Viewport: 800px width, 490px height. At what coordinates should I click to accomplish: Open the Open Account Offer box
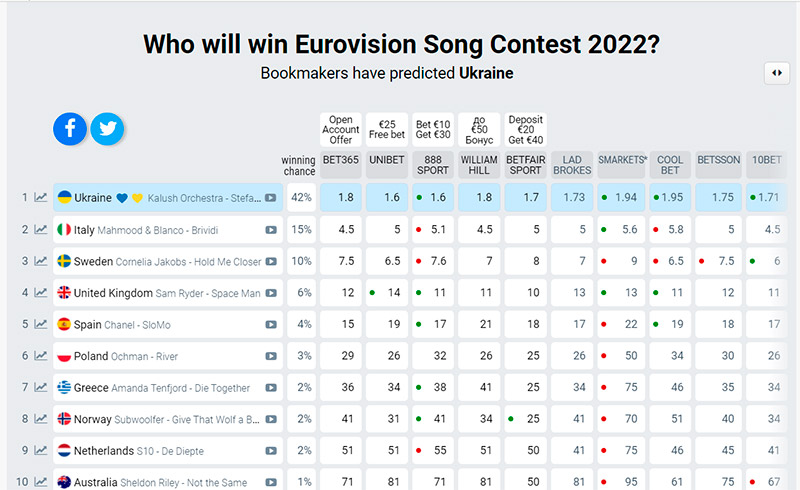340,129
